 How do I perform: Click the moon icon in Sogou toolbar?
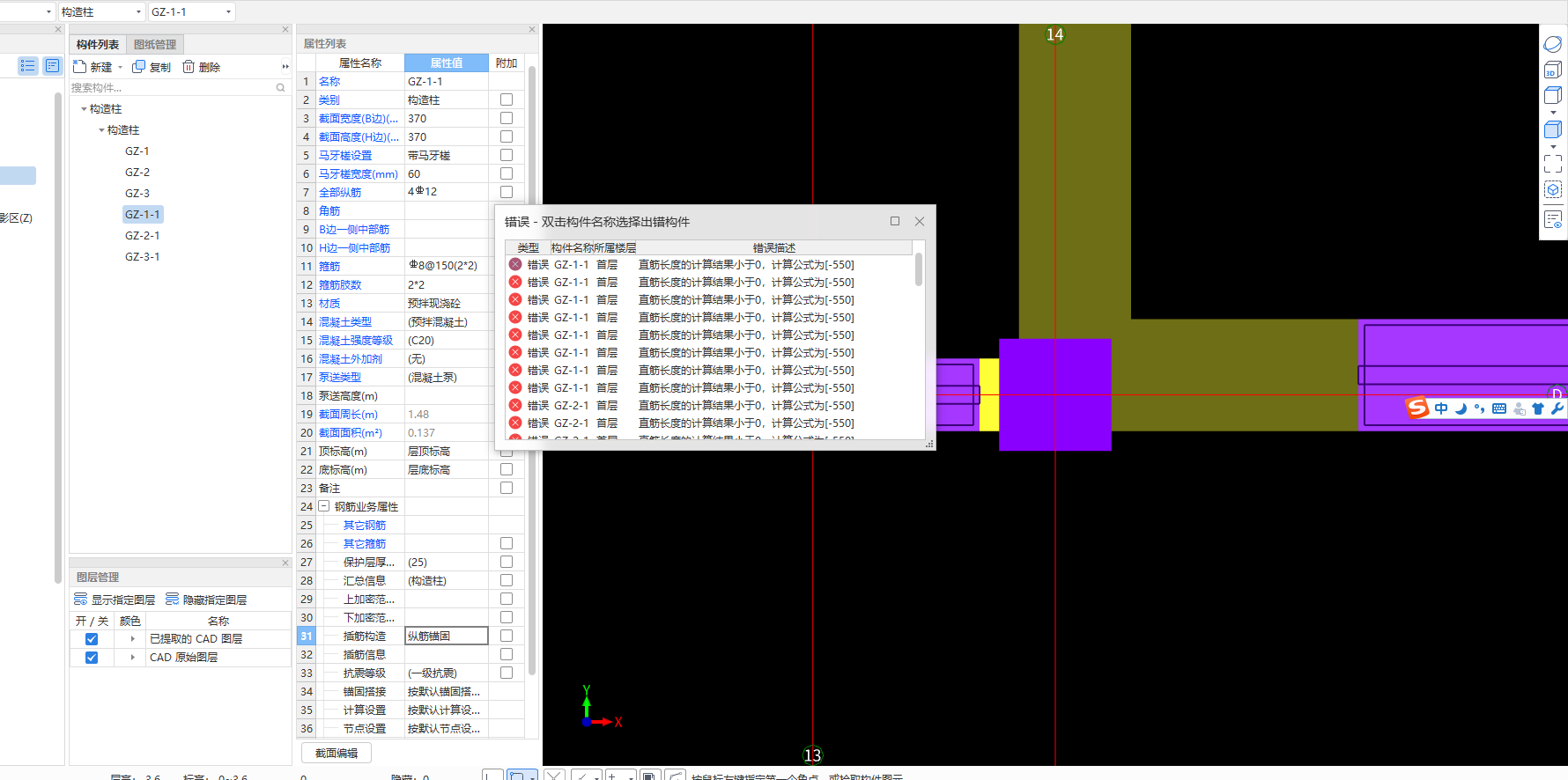click(1461, 408)
